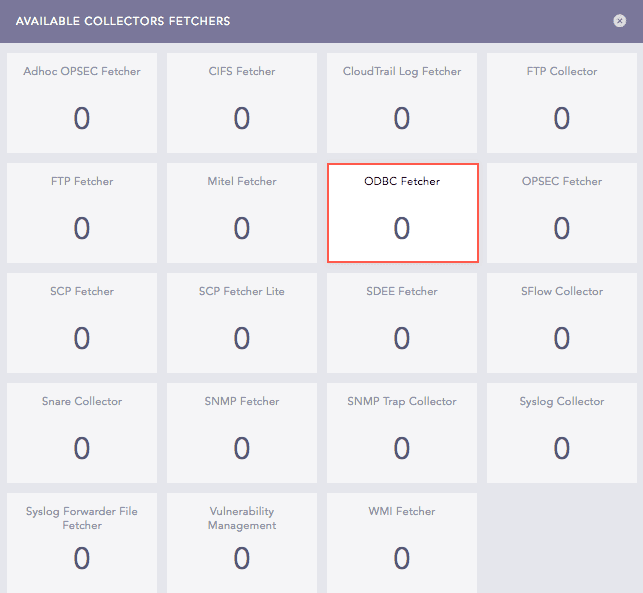This screenshot has width=643, height=593.
Task: Choose the CloudTrail Log Fetcher tile
Action: click(402, 103)
